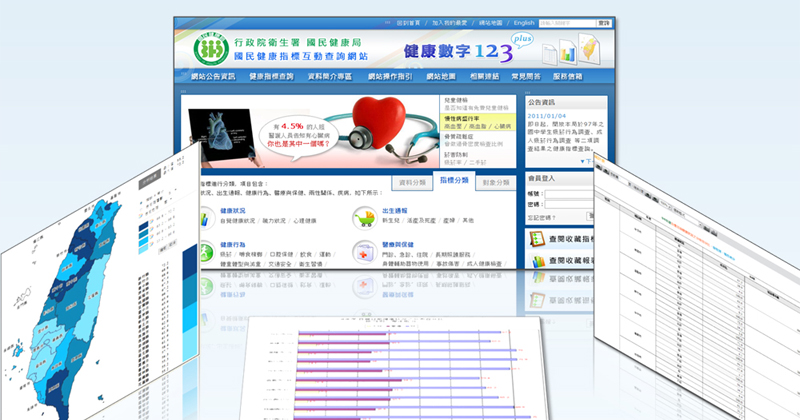Click the lightest blue legend swatch in the map window
800x420 pixels.
(143, 249)
